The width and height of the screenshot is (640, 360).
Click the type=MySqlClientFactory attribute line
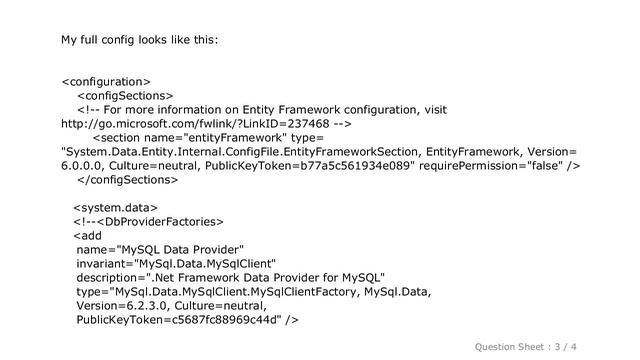tap(253, 292)
